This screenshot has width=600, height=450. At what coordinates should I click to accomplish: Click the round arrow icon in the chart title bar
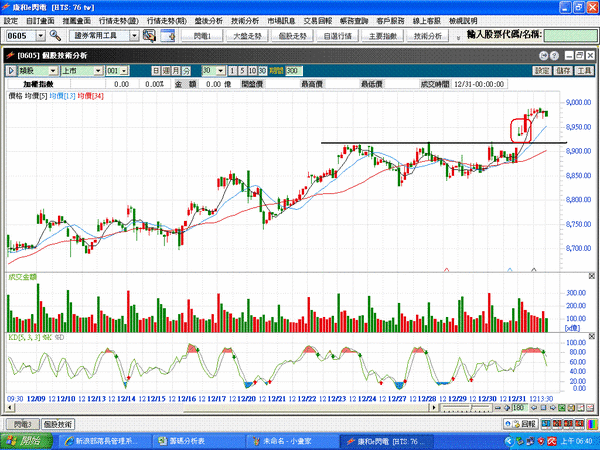(x=543, y=56)
